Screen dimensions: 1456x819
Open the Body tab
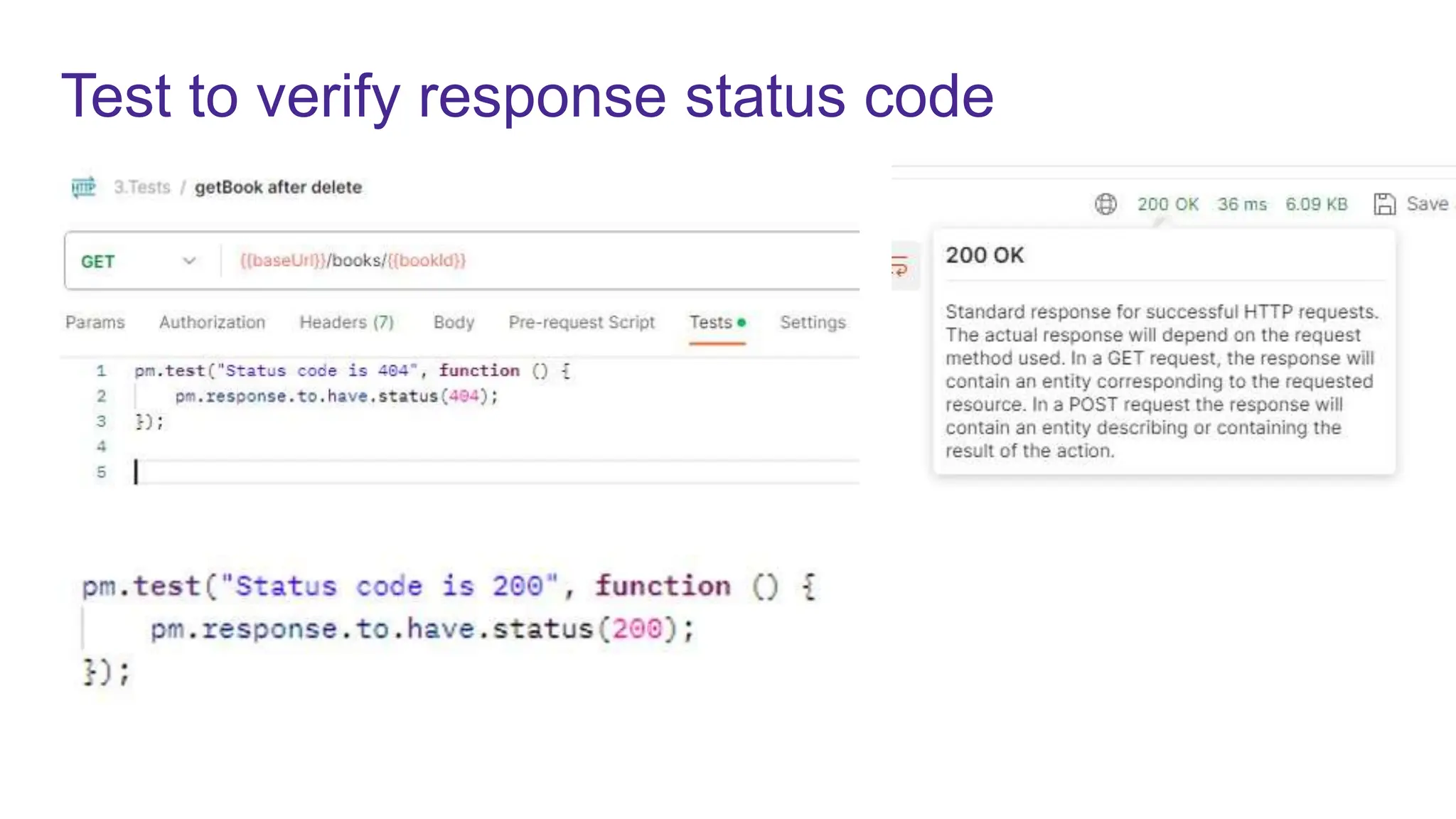(454, 322)
